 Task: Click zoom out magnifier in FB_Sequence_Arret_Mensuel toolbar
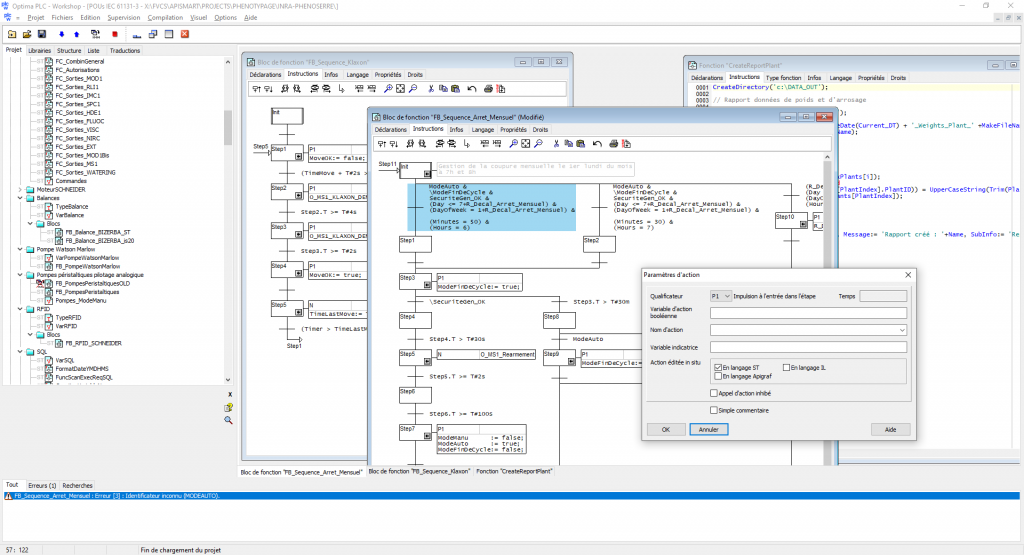point(538,144)
